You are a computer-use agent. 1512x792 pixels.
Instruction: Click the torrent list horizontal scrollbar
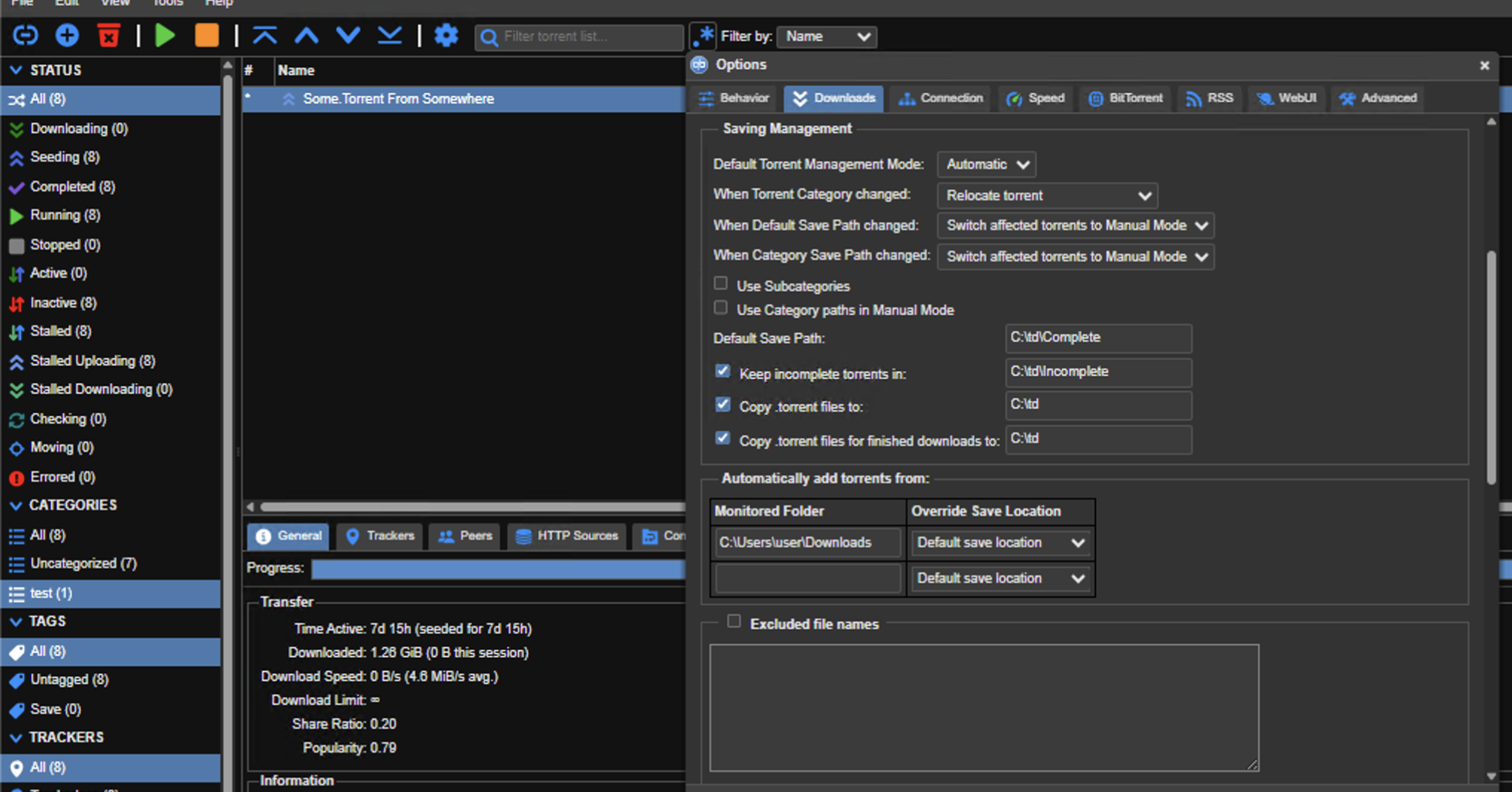[472, 507]
